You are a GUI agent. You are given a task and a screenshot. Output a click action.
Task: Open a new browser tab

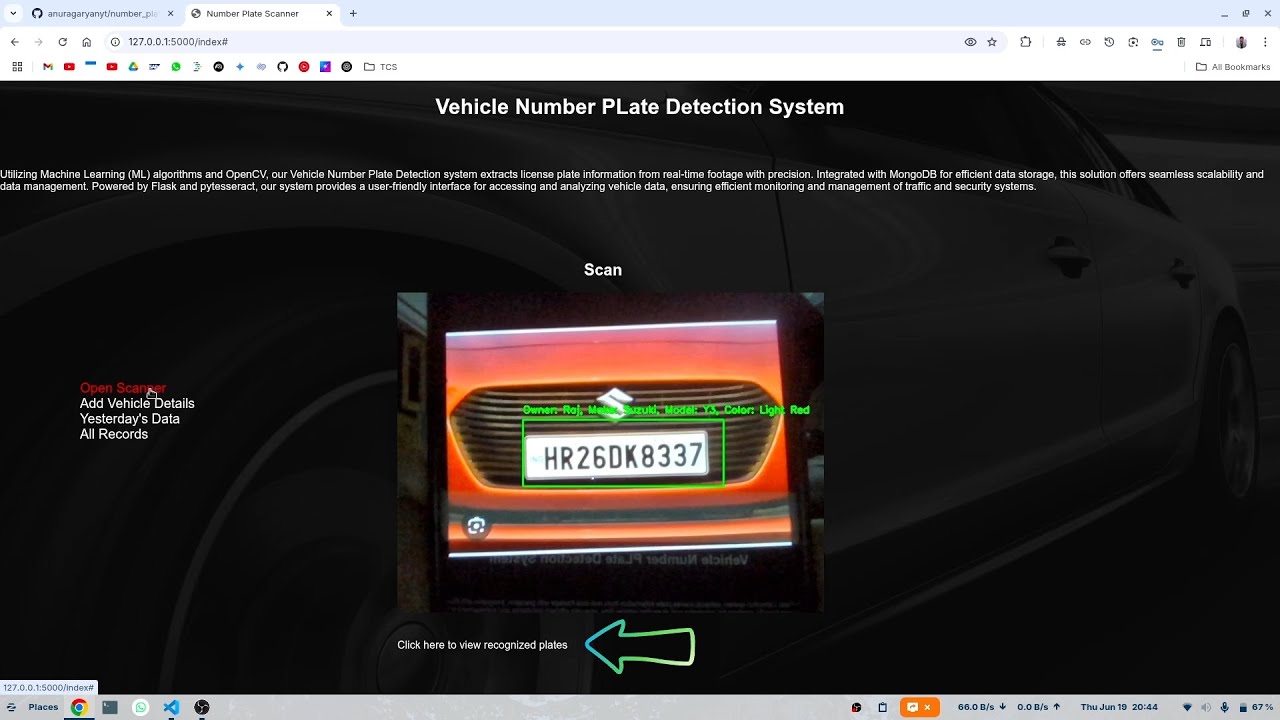(353, 14)
